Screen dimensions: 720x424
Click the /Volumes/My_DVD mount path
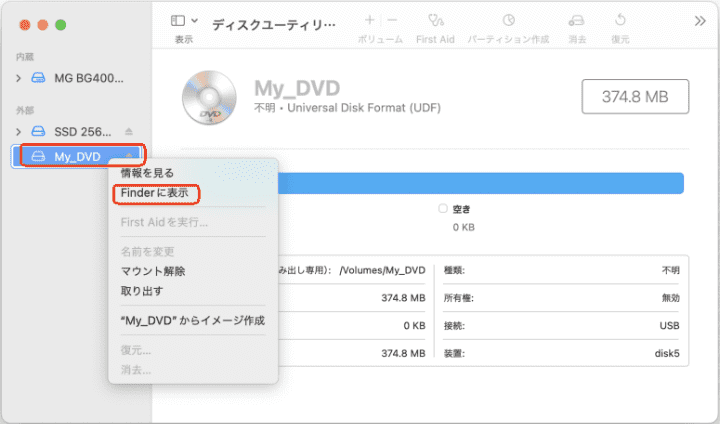382,271
